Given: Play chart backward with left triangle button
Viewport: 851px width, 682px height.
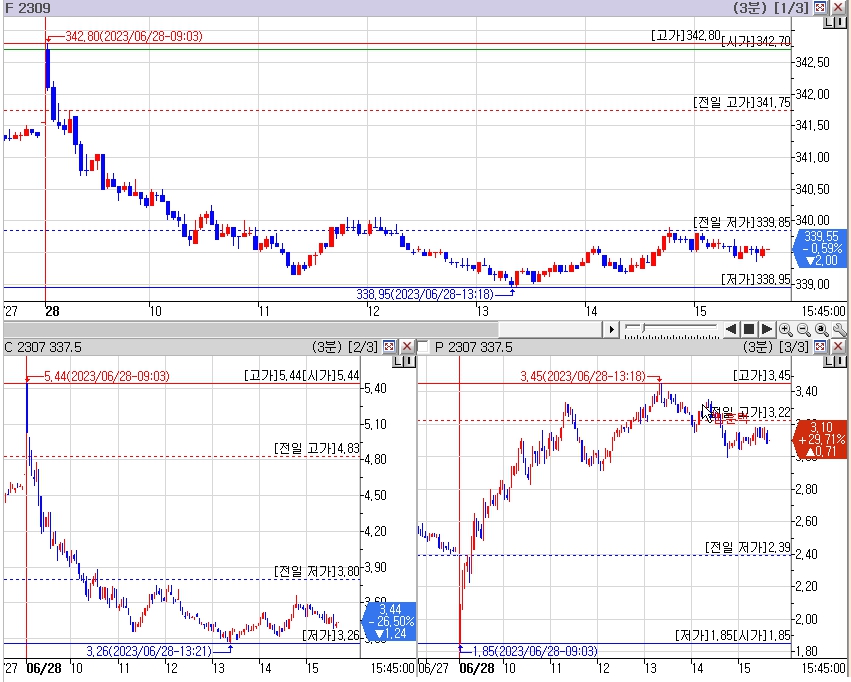Looking at the screenshot, I should tap(731, 329).
